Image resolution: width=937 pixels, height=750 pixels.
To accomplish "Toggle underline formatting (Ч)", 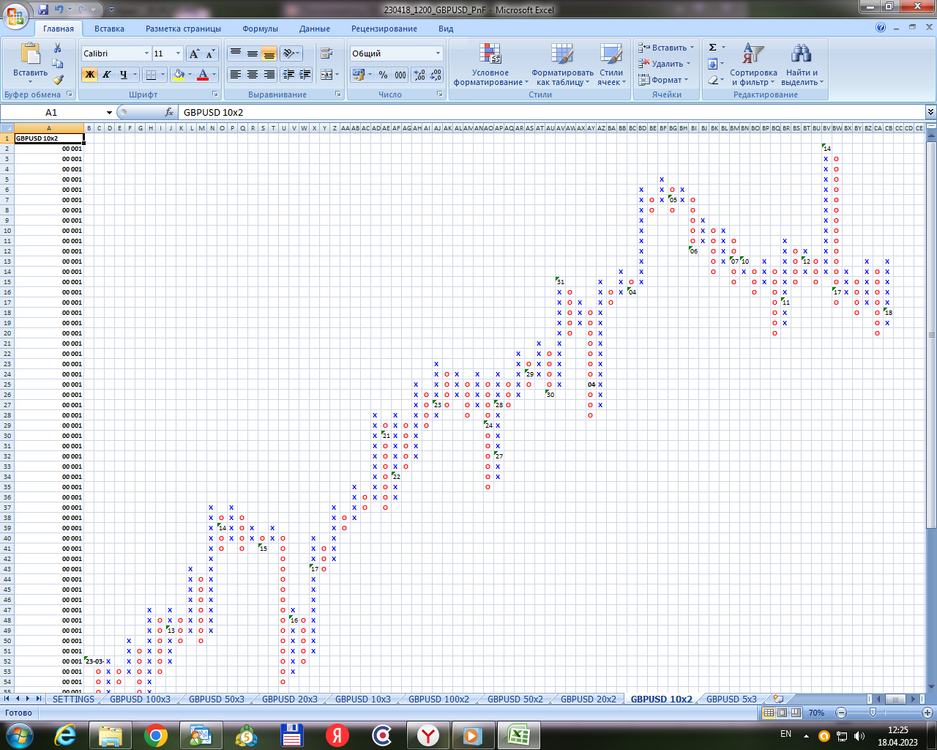I will (x=123, y=75).
